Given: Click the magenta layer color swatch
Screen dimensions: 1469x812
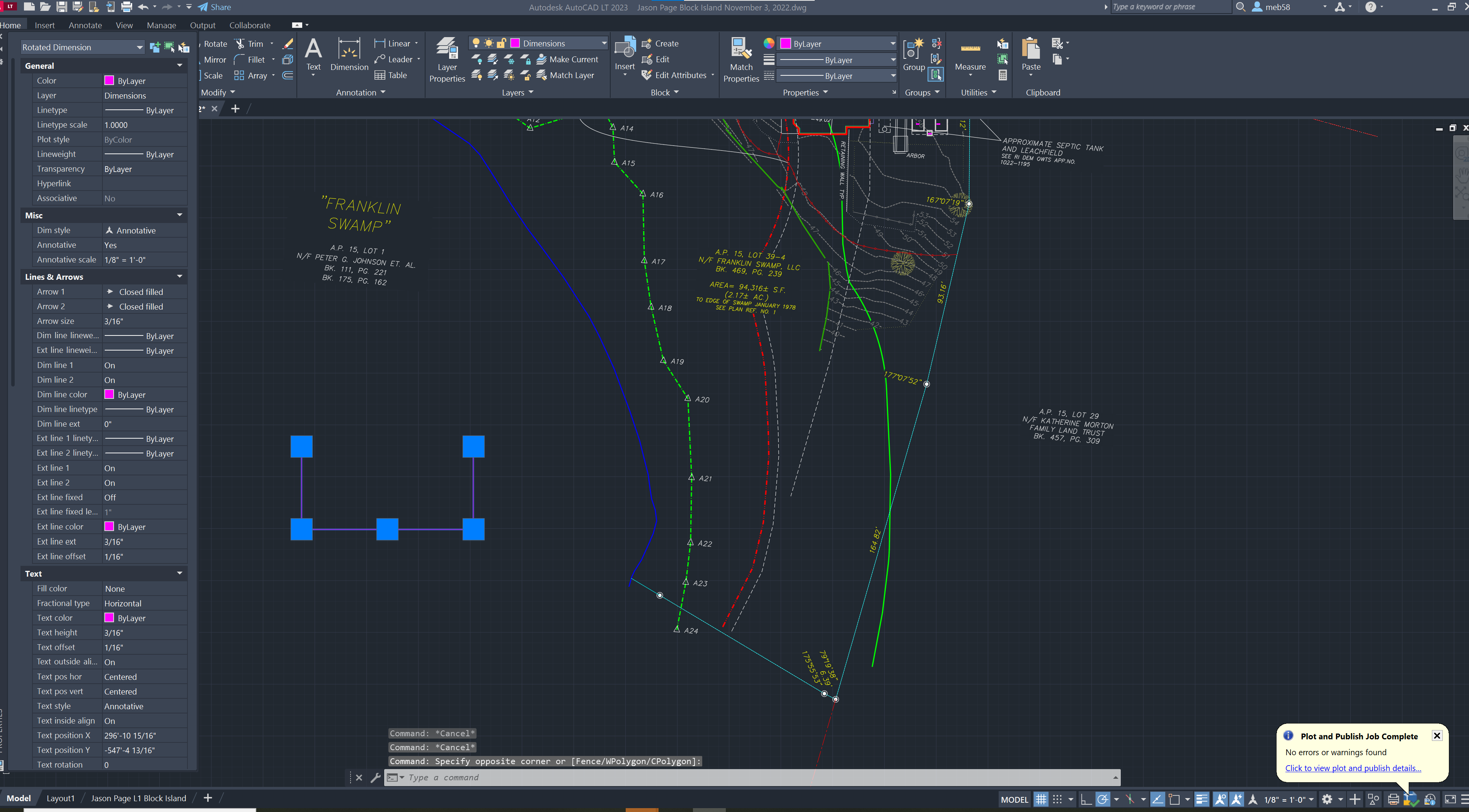Looking at the screenshot, I should (x=515, y=43).
